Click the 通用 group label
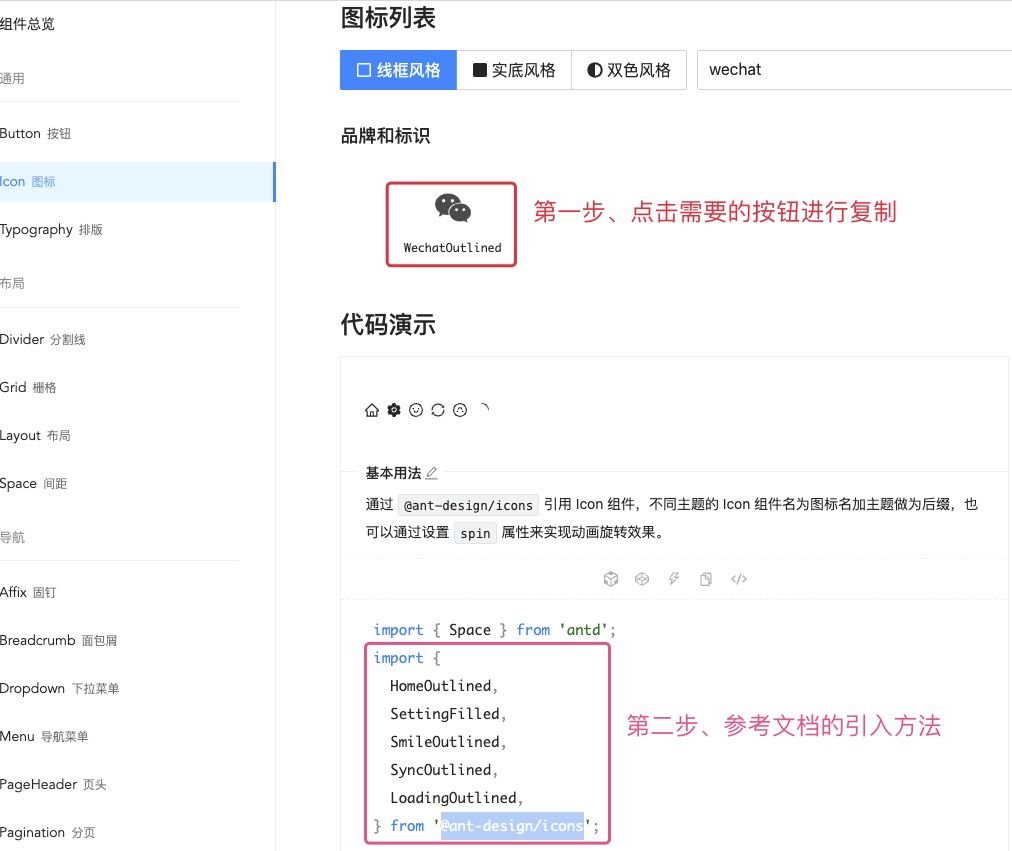This screenshot has width=1012, height=851. pos(12,79)
